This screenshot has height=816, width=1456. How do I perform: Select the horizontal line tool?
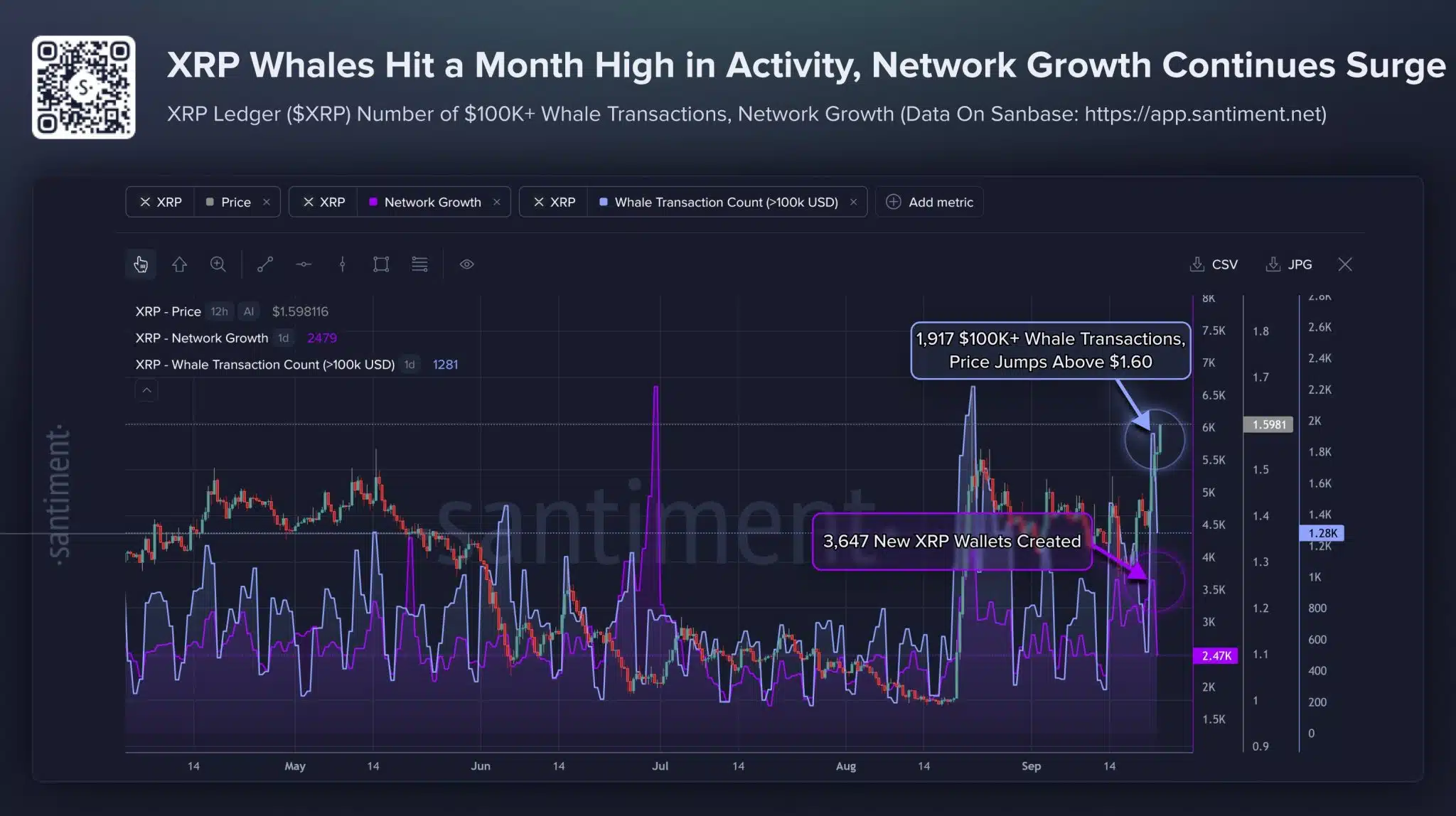coord(304,264)
